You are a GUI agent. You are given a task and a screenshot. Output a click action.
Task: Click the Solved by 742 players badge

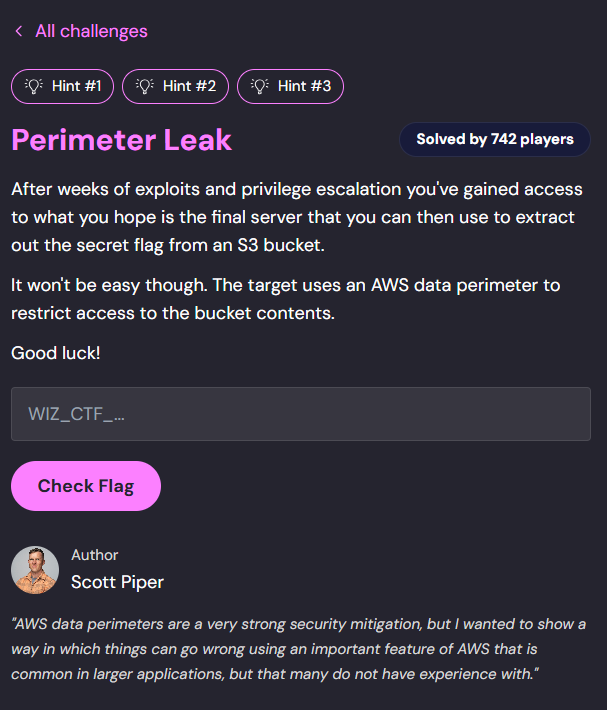tap(495, 140)
